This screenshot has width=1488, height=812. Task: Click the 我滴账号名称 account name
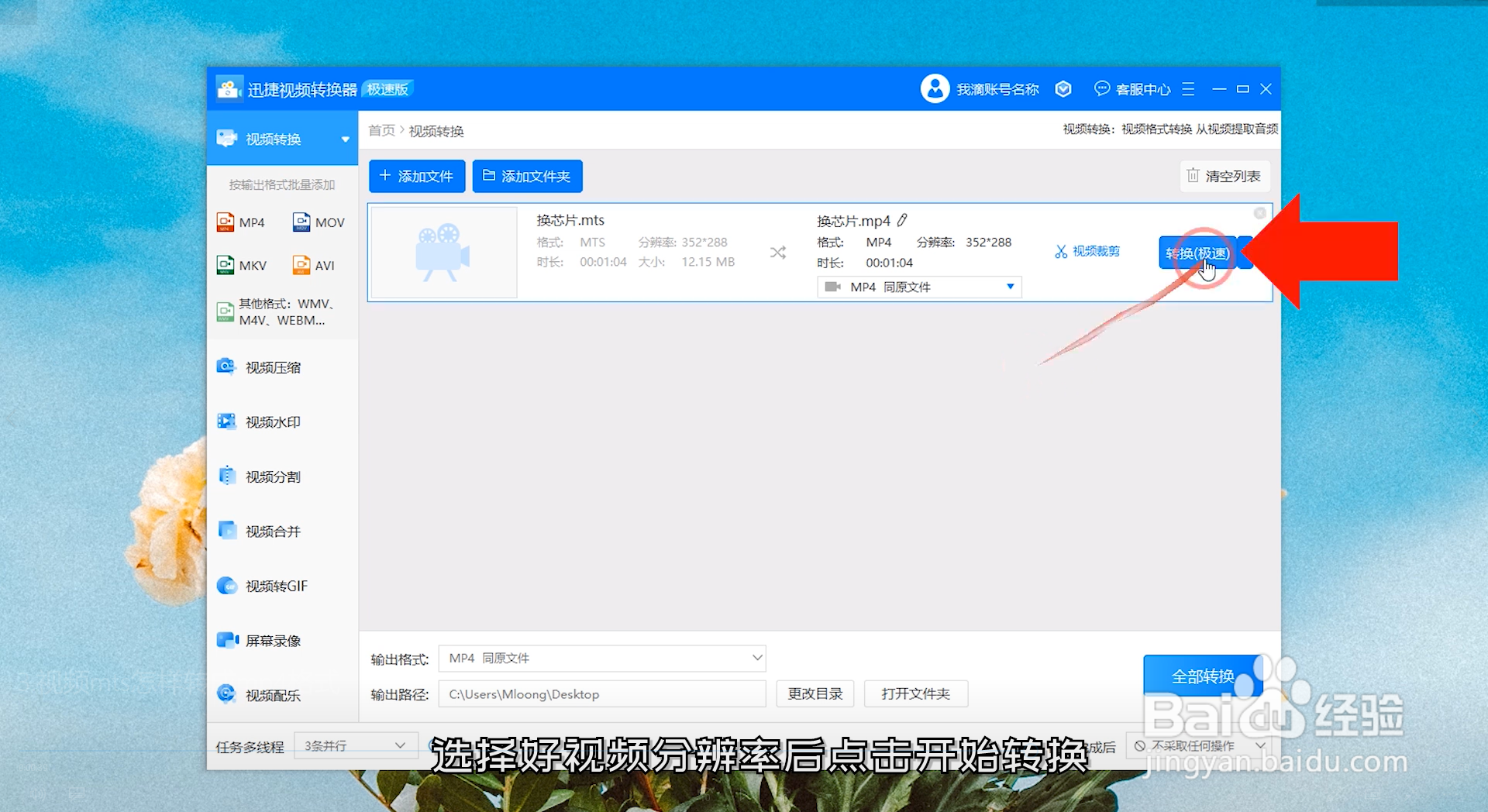[997, 89]
